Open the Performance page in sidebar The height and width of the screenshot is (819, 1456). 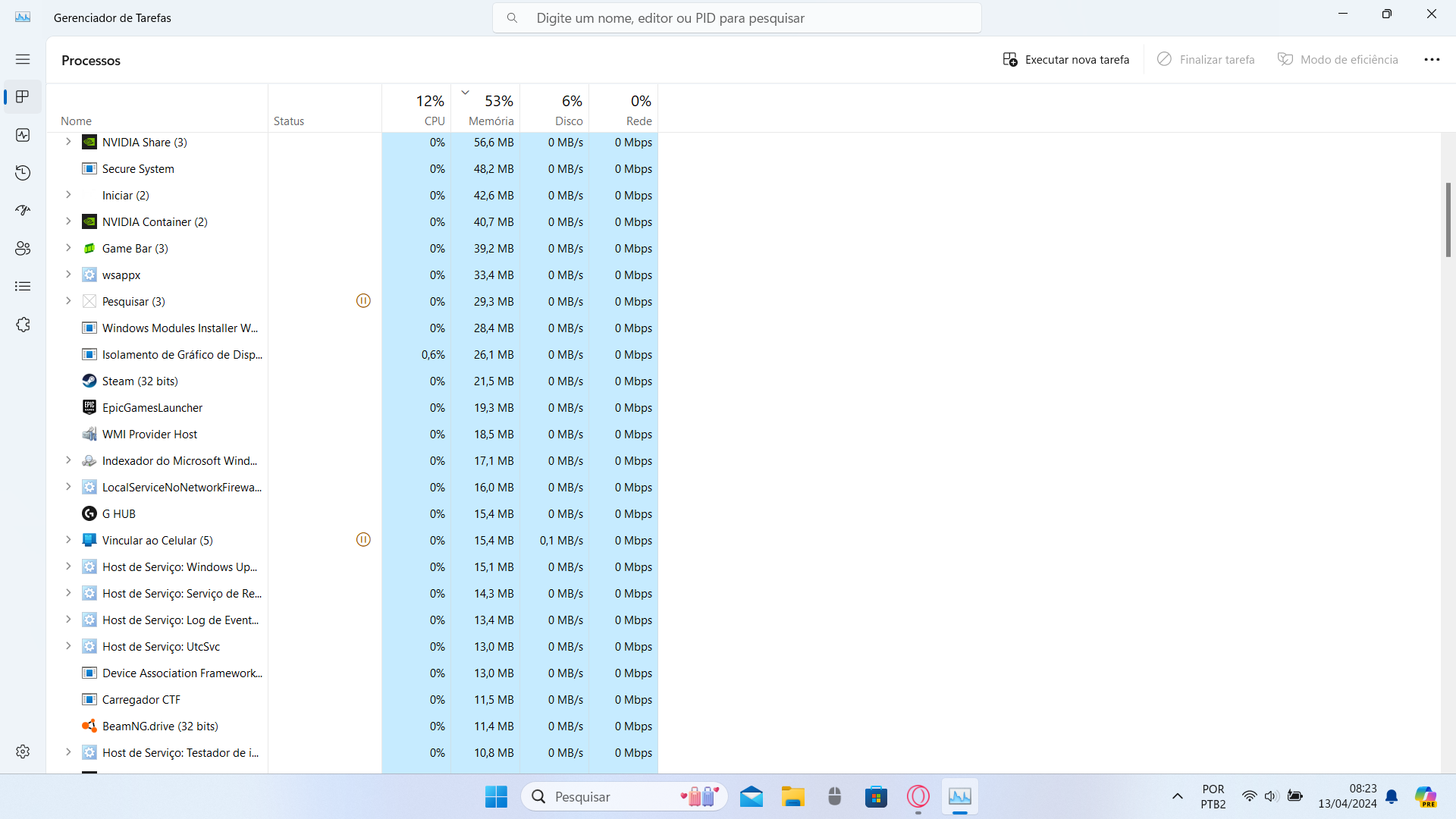coord(23,135)
